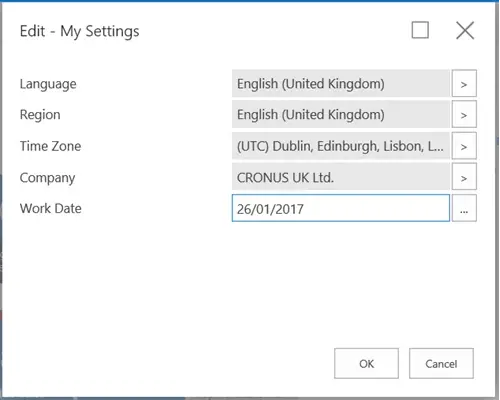Click the (UTC) Dublin, Edinburgh time zone field
The image size is (500, 400).
(x=341, y=146)
